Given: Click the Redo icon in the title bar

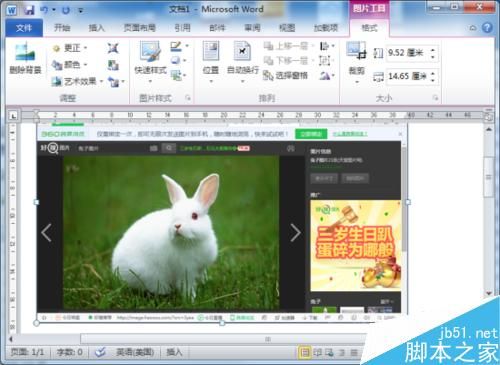Looking at the screenshot, I should (x=66, y=10).
